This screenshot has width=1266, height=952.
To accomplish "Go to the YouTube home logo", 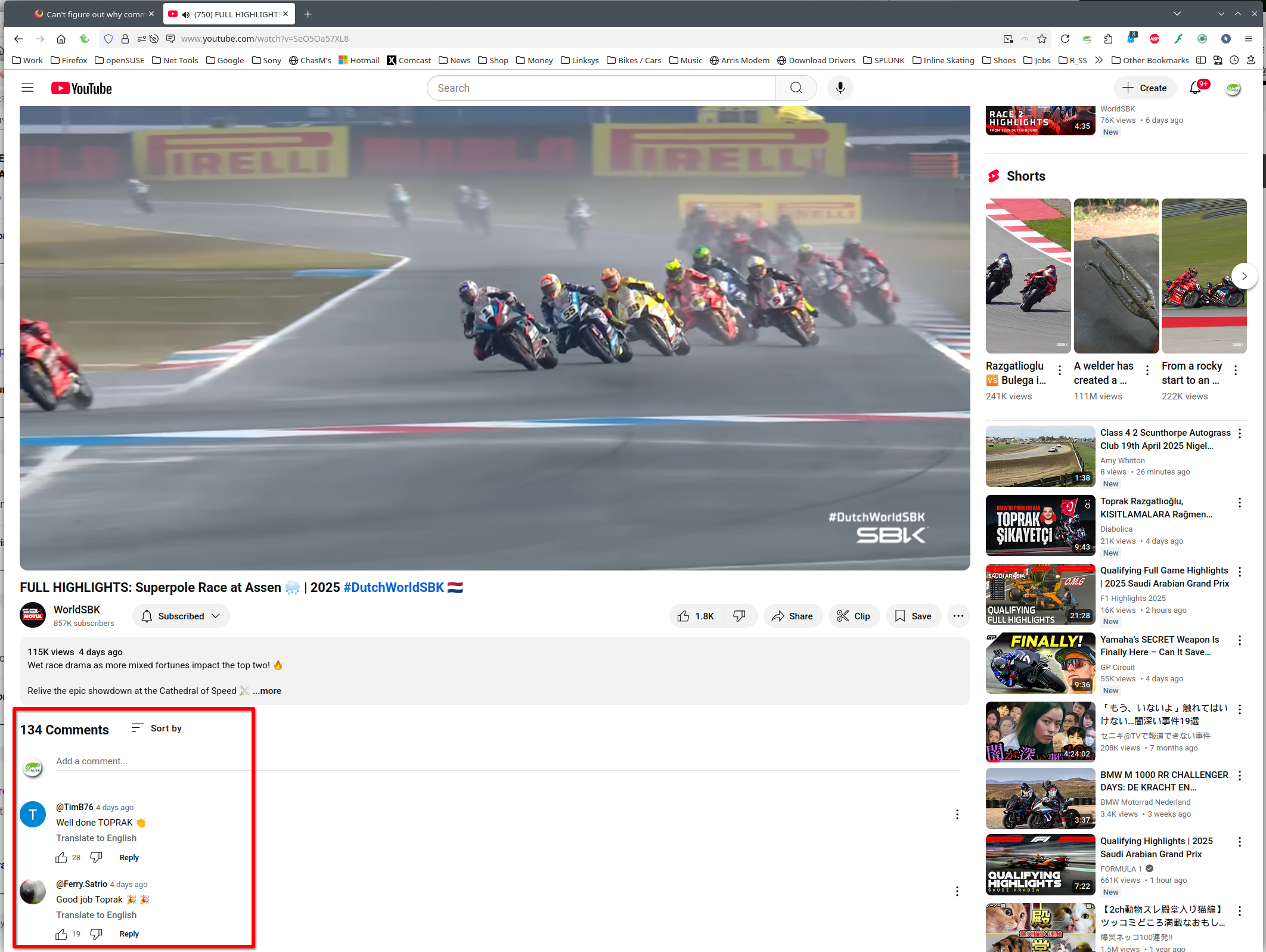I will click(82, 88).
